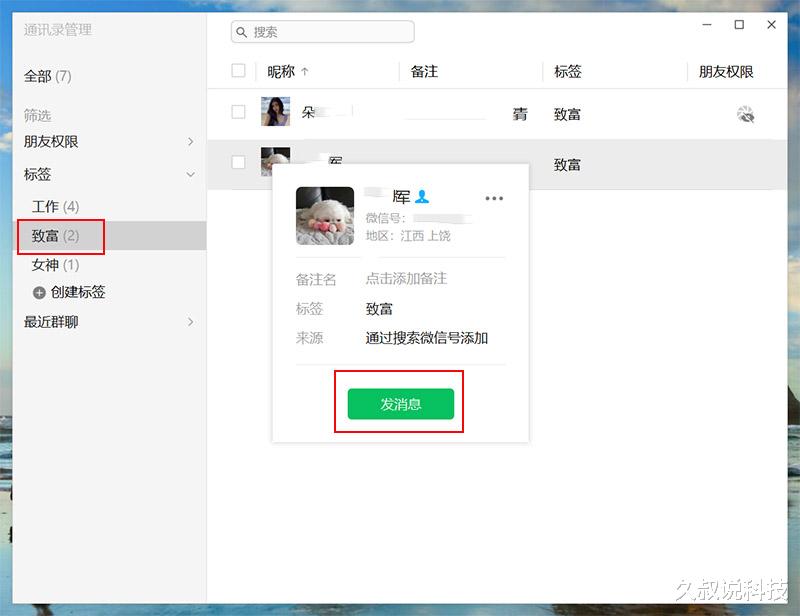Click the magnifier icon in the search box
800x616 pixels.
(242, 31)
